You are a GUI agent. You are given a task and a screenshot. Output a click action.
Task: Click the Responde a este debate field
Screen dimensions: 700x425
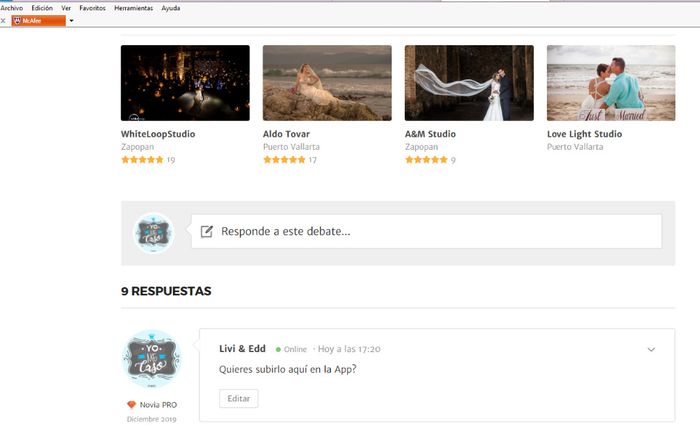430,231
